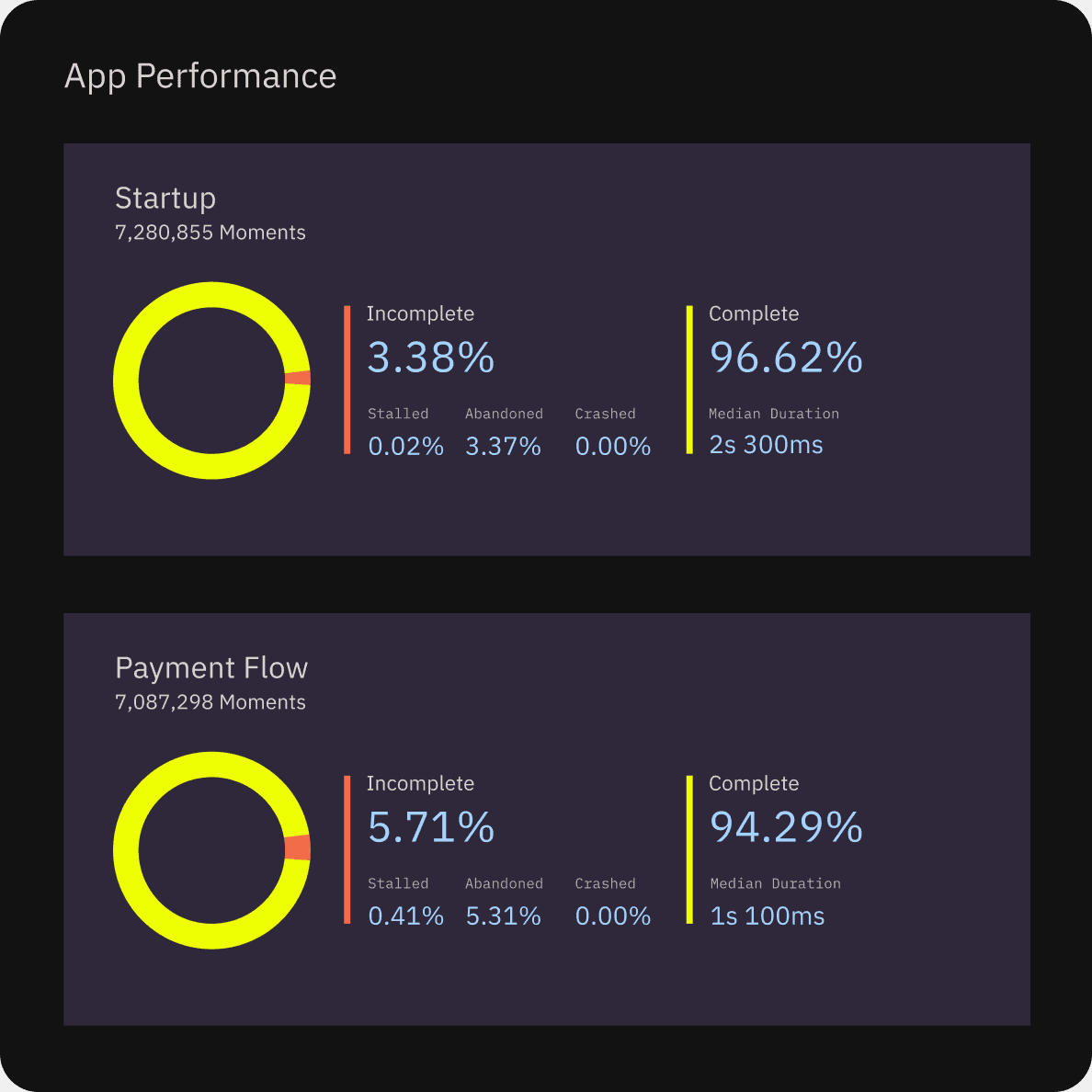Click the Payment Flow Crashed 0.00% metric
The image size is (1092, 1092).
[613, 916]
